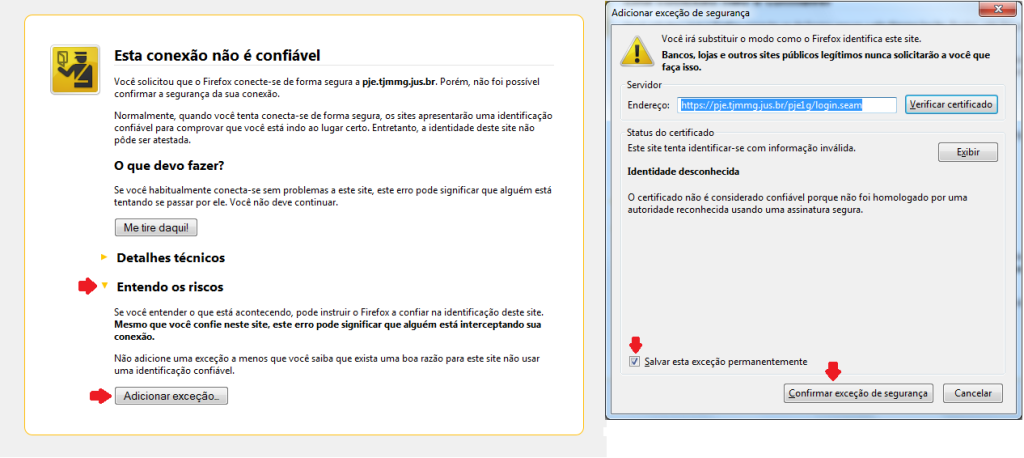Click red arrow above Confirmar exceção button
Viewport: 1024px width, 458px height.
click(832, 371)
